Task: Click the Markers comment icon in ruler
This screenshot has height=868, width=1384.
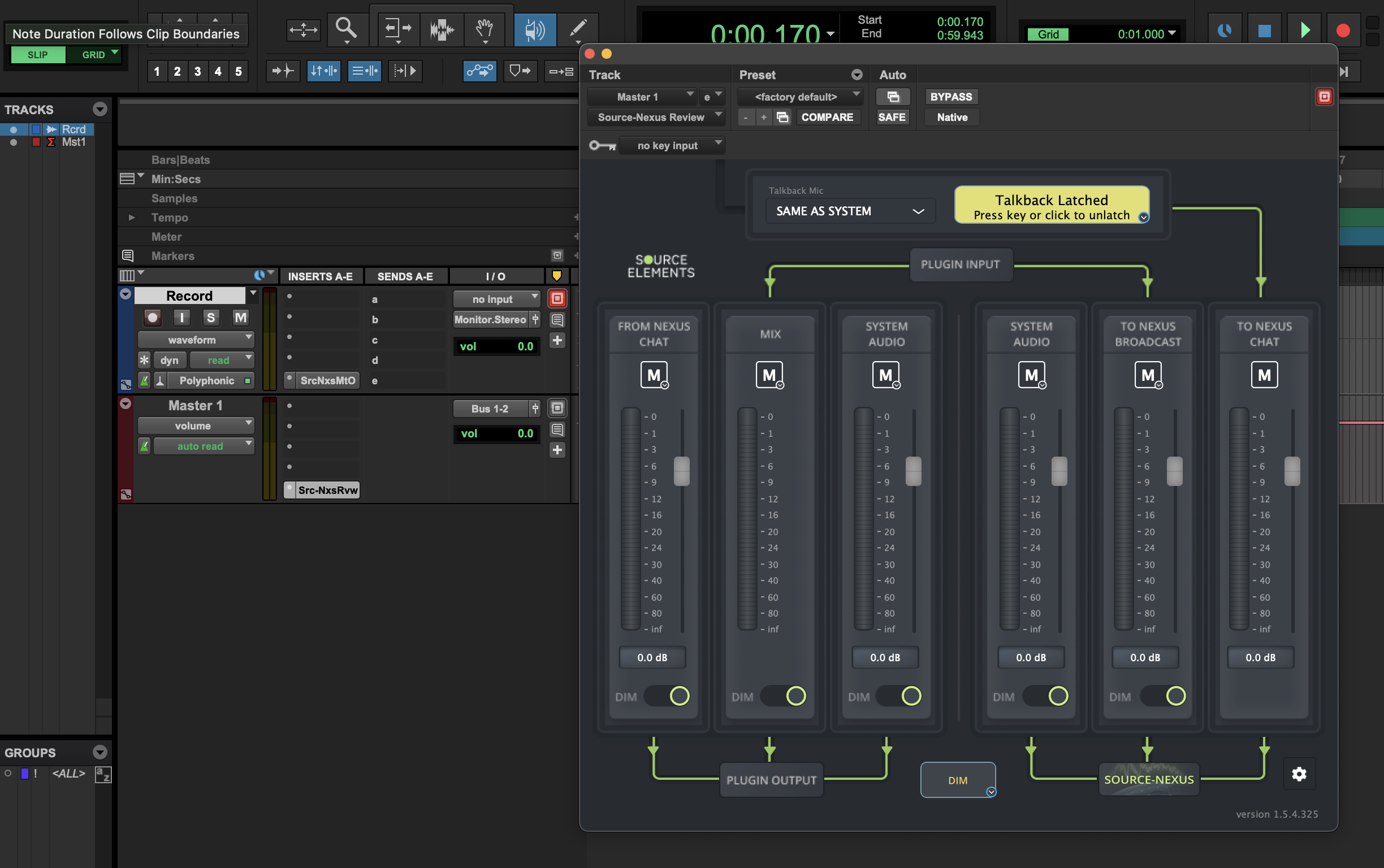Action: pos(128,255)
